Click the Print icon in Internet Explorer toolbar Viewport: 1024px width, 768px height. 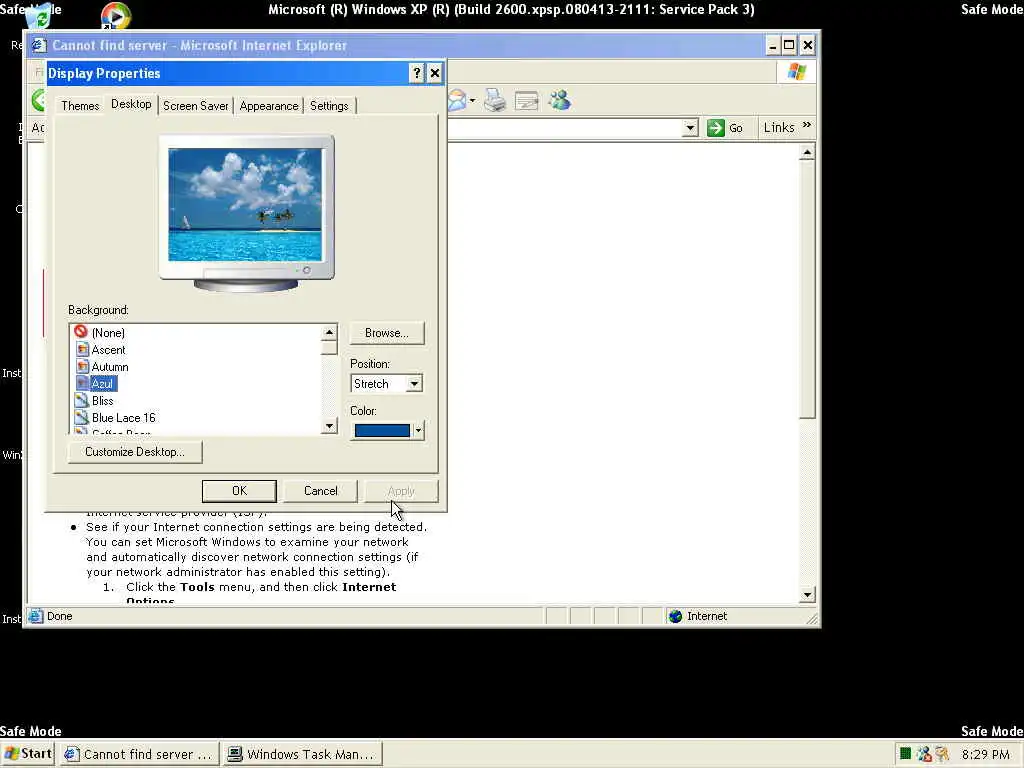click(x=495, y=101)
